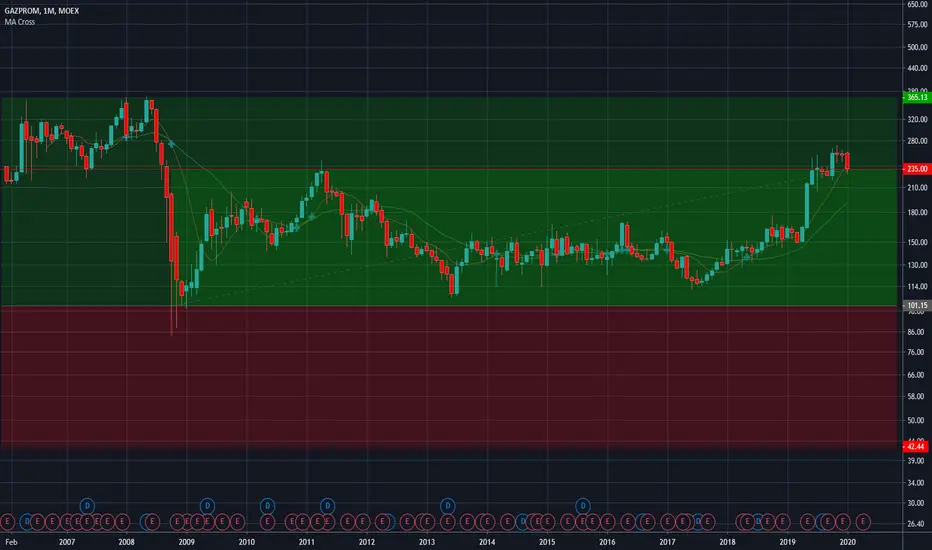
Task: Open the raised dividend marker between 2015 and 2016
Action: click(x=583, y=506)
